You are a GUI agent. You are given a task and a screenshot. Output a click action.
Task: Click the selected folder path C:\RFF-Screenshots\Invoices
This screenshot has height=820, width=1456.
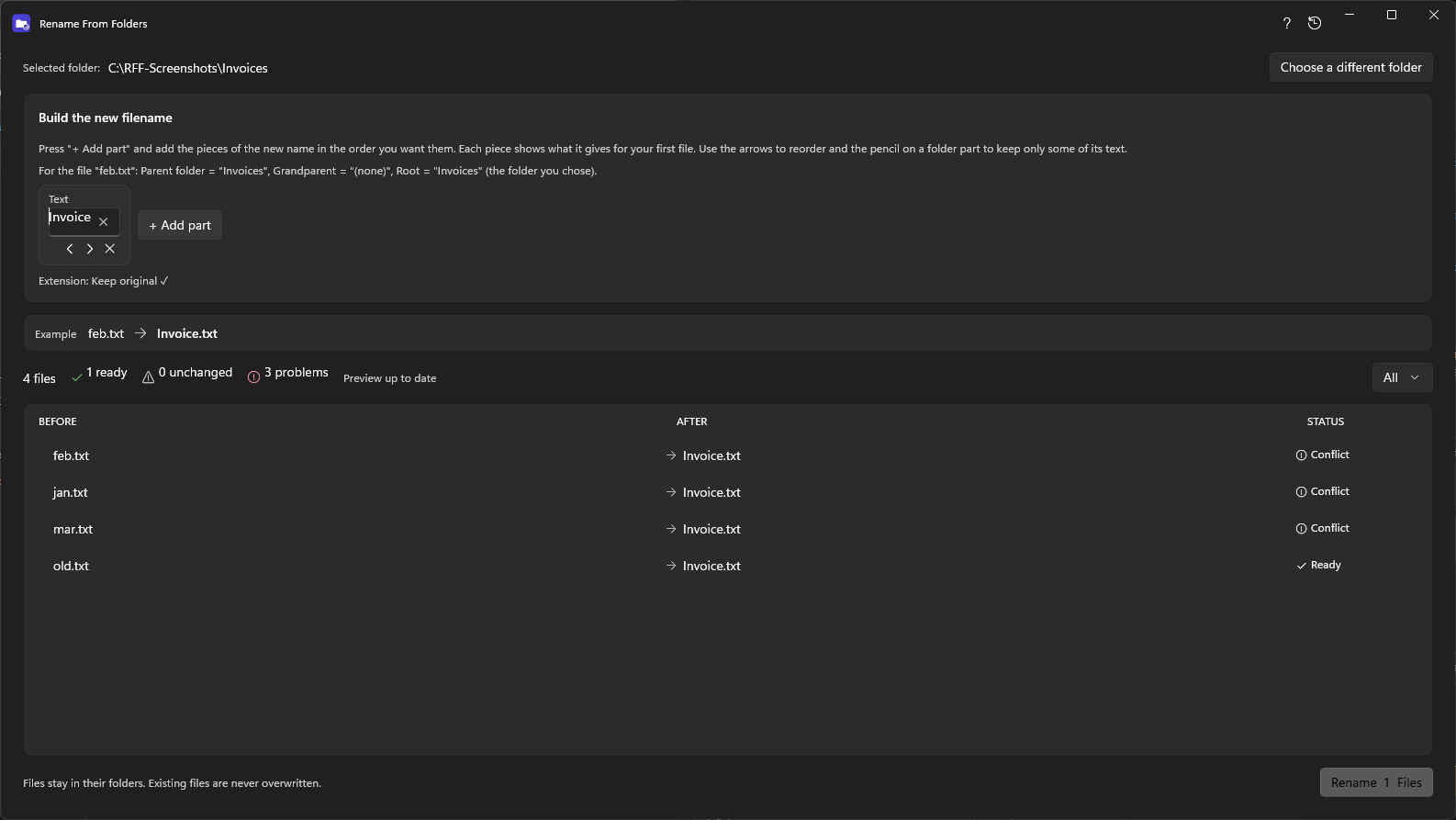click(188, 68)
